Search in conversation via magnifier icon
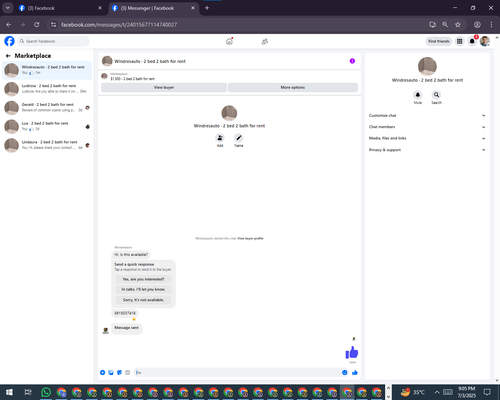Viewport: 500px width, 400px height. click(x=436, y=95)
